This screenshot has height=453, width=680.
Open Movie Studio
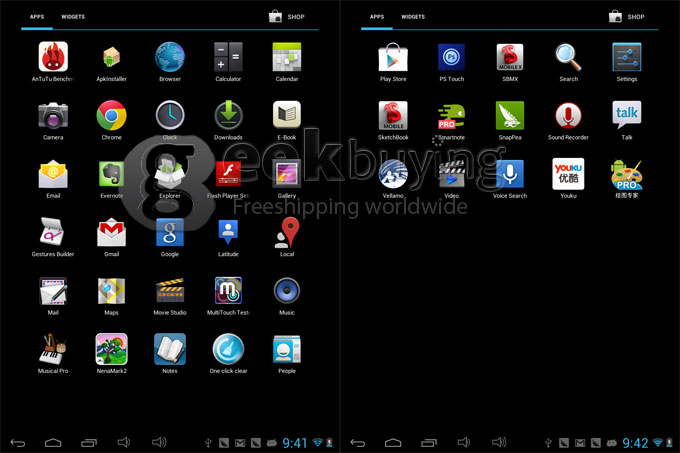tap(170, 291)
